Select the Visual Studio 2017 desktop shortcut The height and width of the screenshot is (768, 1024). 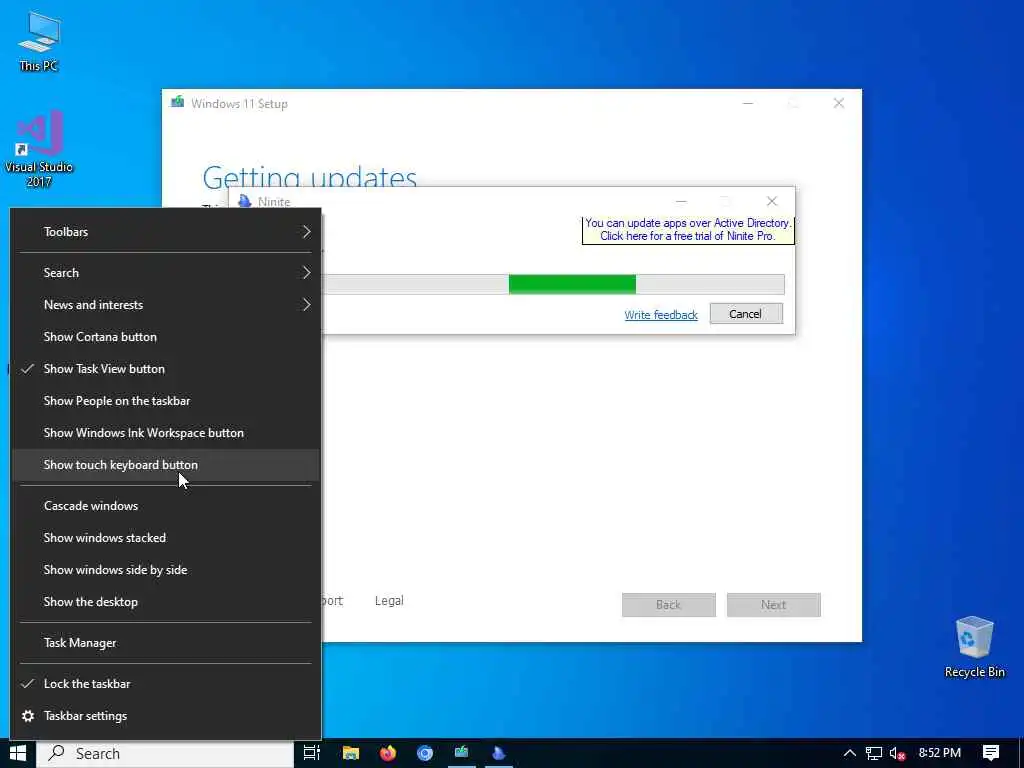pos(39,149)
